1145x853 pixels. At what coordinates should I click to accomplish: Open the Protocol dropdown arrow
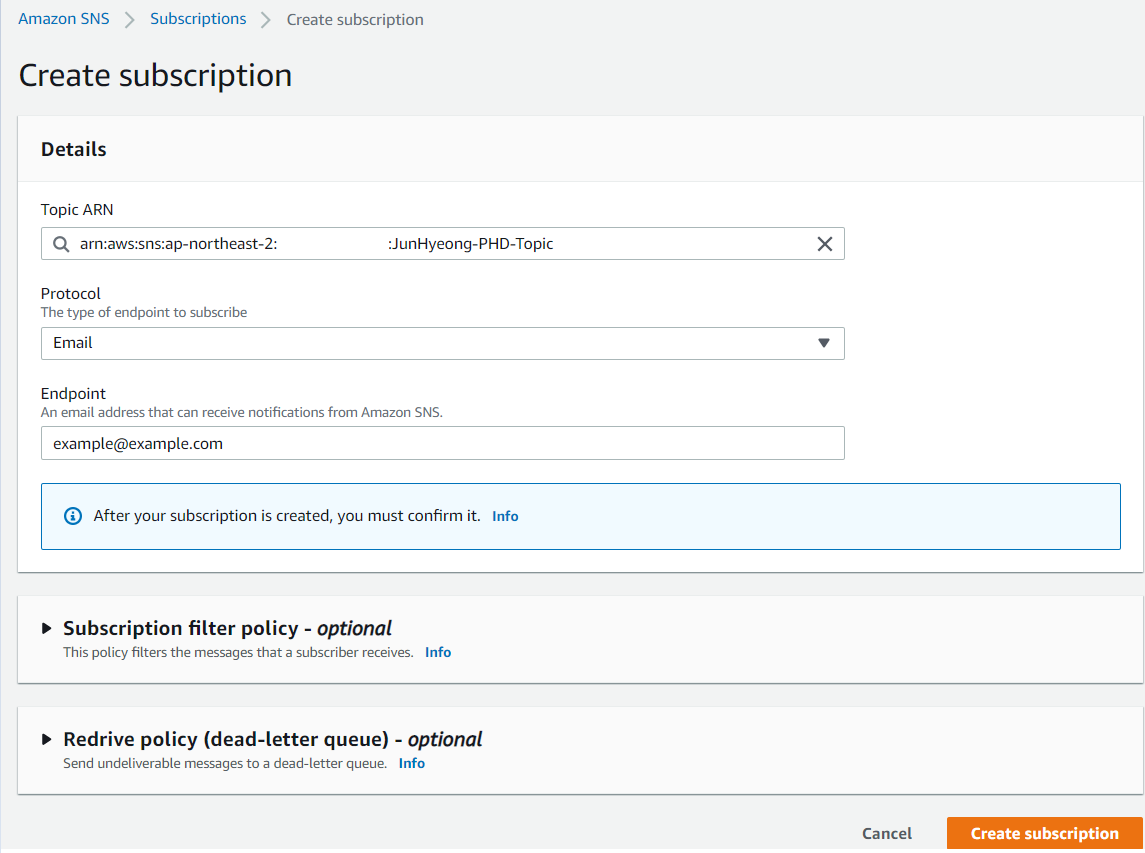(x=824, y=343)
